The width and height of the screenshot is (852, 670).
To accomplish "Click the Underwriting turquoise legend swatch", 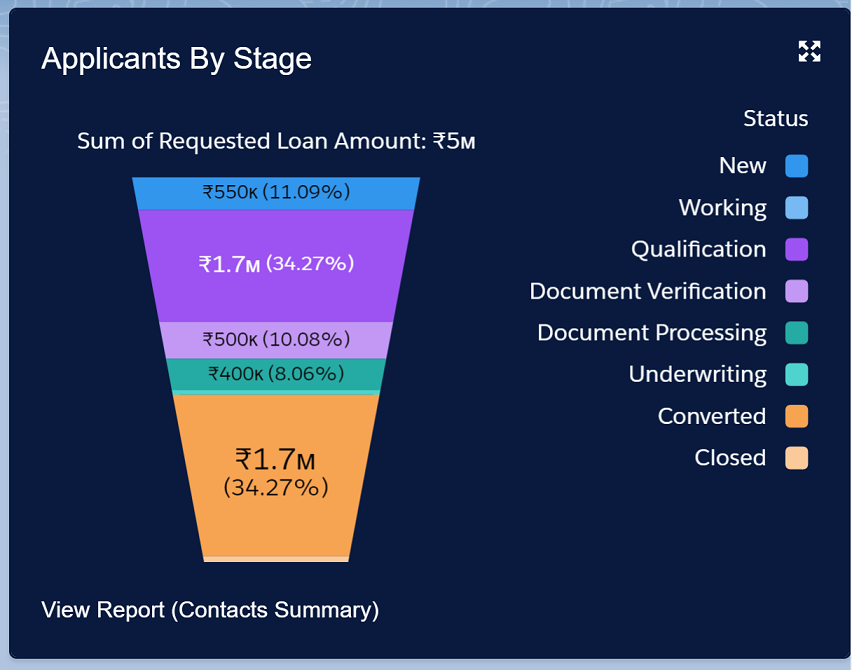I will [796, 374].
